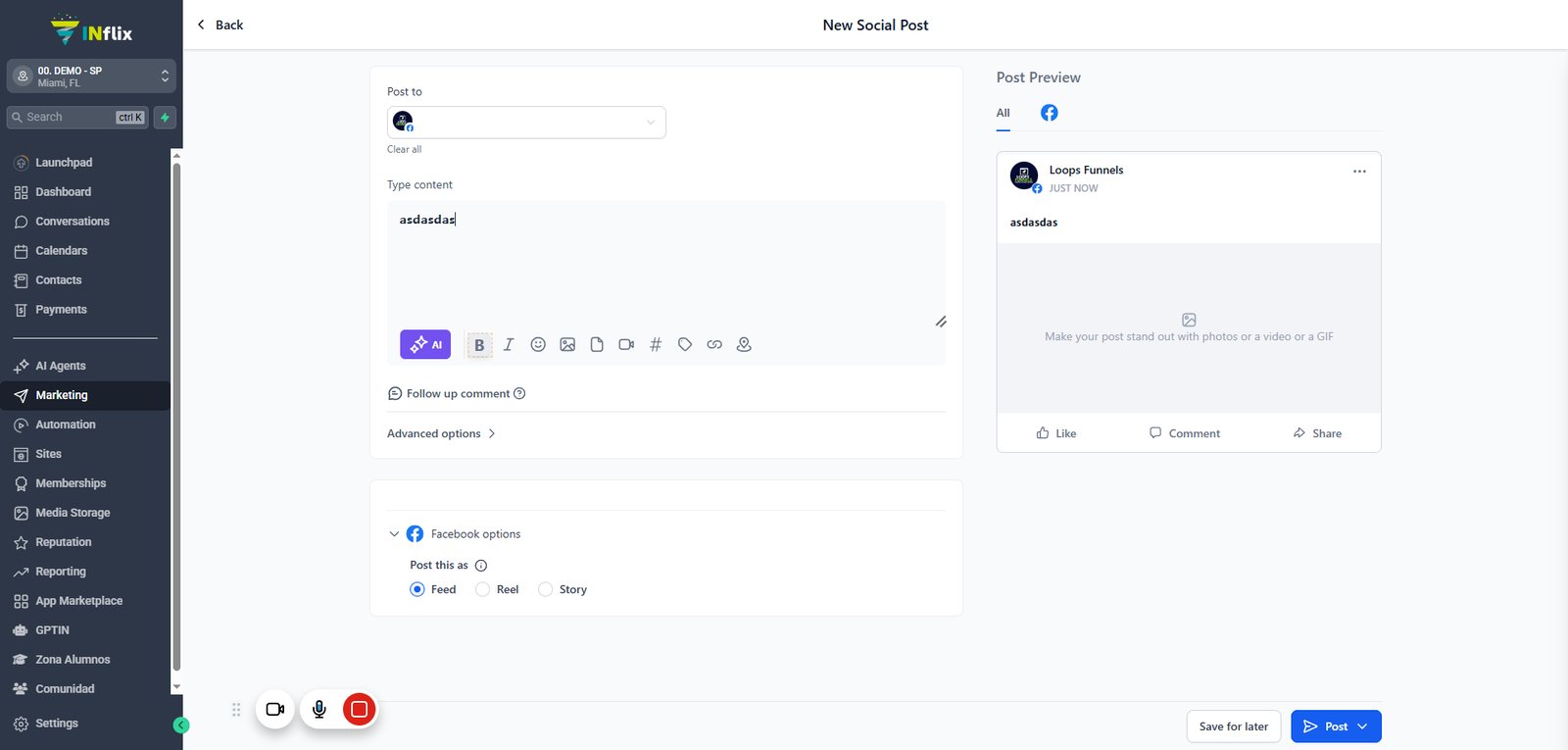The width and height of the screenshot is (1568, 750).
Task: Collapse the Facebook options section
Action: (x=394, y=534)
